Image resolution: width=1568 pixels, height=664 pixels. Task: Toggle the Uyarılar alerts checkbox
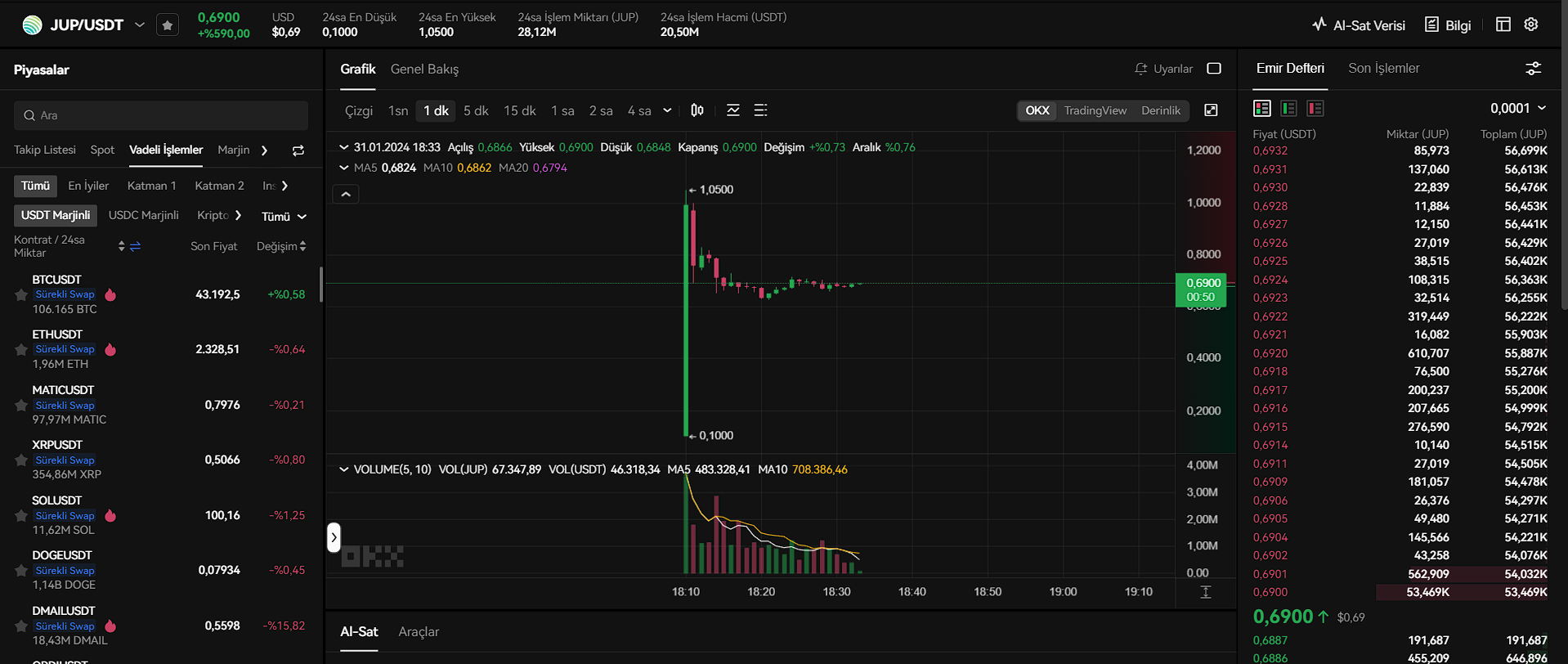pyautogui.click(x=1214, y=69)
